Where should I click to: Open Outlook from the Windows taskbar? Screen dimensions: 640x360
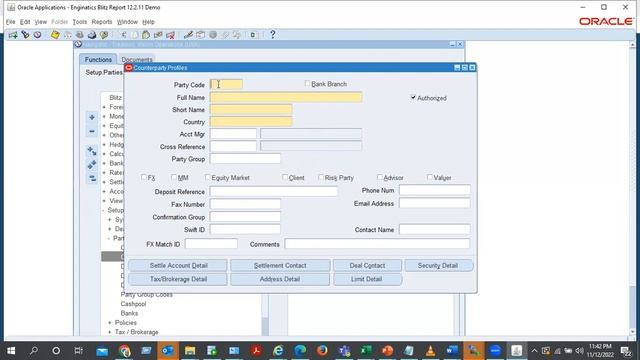(168, 351)
